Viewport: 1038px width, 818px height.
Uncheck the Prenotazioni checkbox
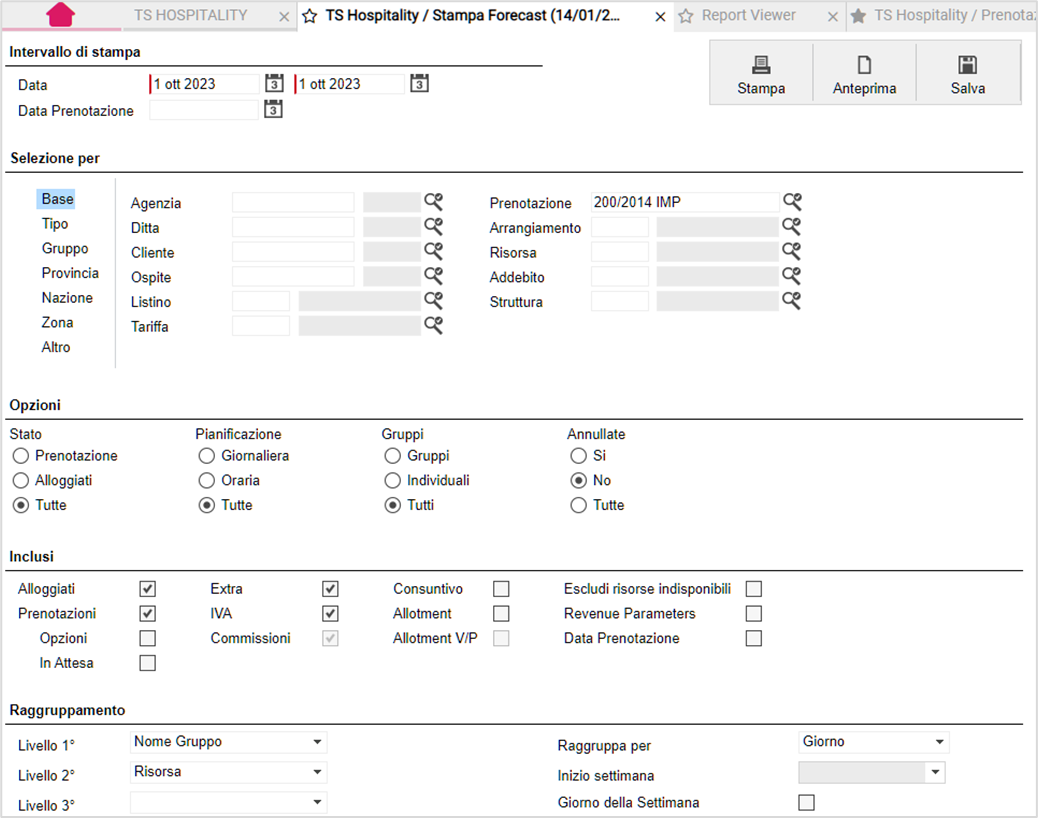coord(148,614)
